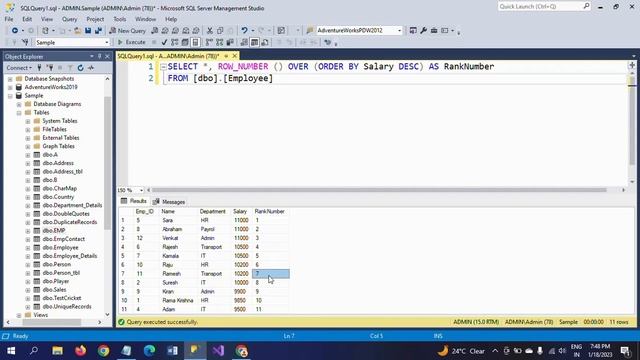Toggle Include Client Statistics icon
The width and height of the screenshot is (640, 360).
tap(230, 42)
